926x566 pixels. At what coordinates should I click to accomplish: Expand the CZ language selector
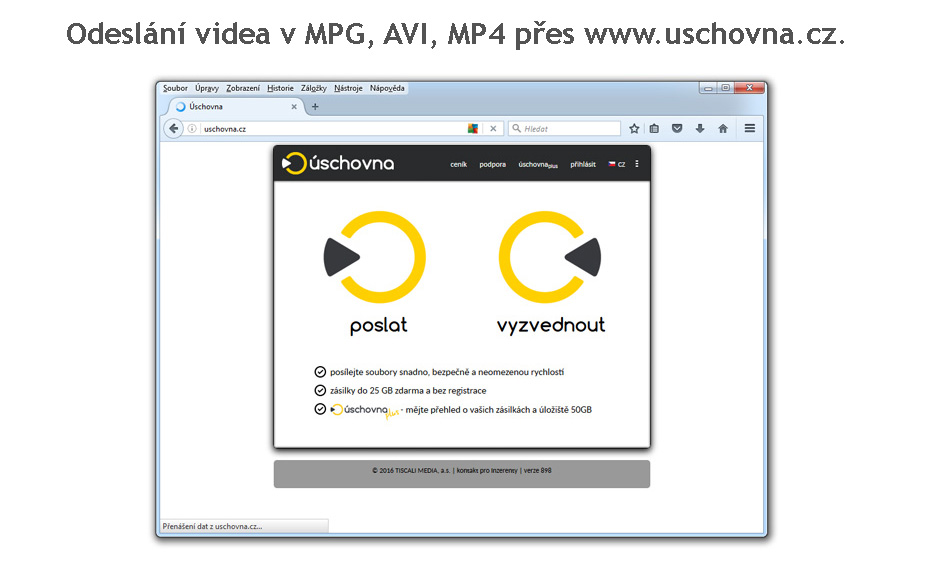click(617, 164)
